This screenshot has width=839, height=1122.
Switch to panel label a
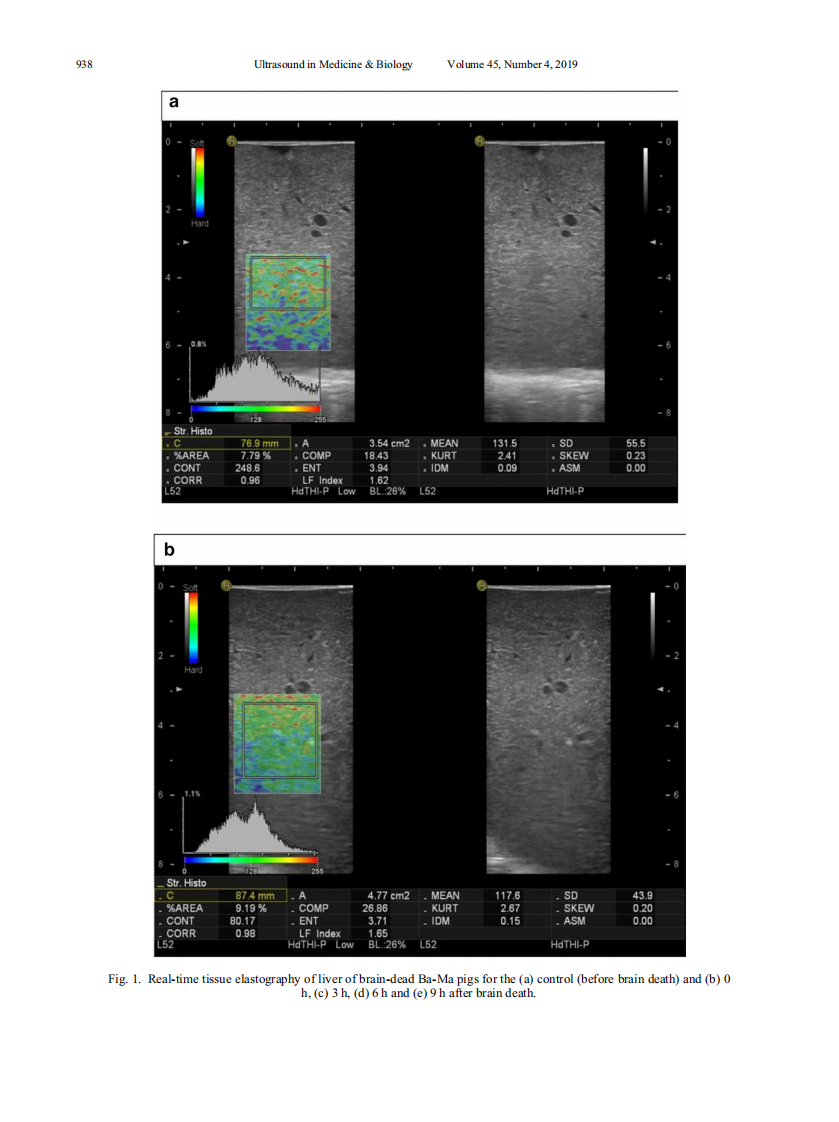click(175, 101)
